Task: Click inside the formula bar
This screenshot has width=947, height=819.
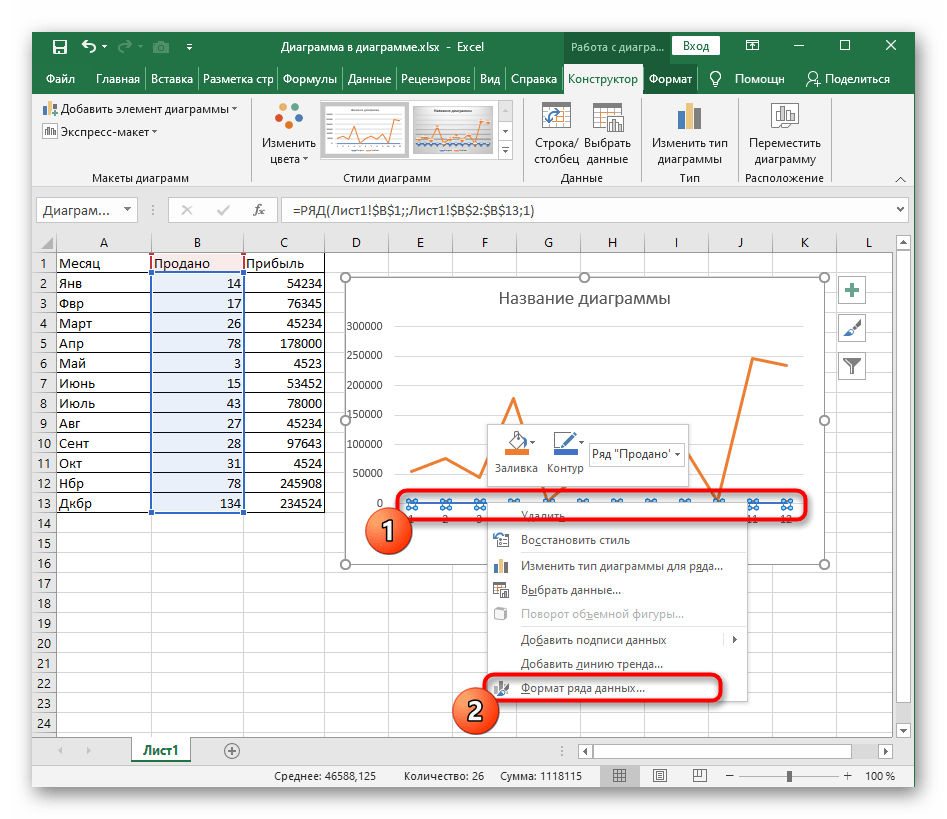Action: point(588,210)
